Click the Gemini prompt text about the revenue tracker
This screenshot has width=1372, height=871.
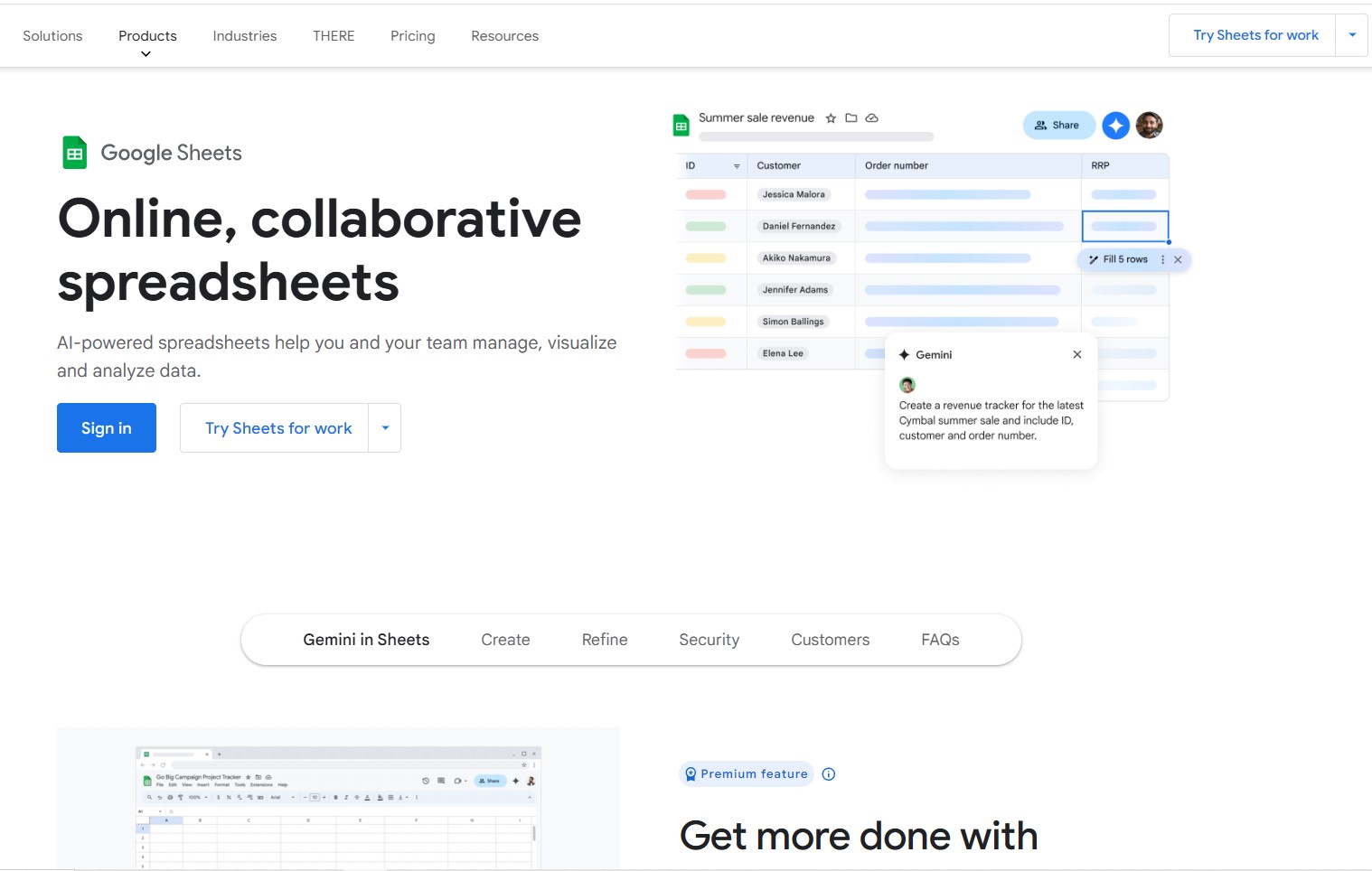coord(991,421)
